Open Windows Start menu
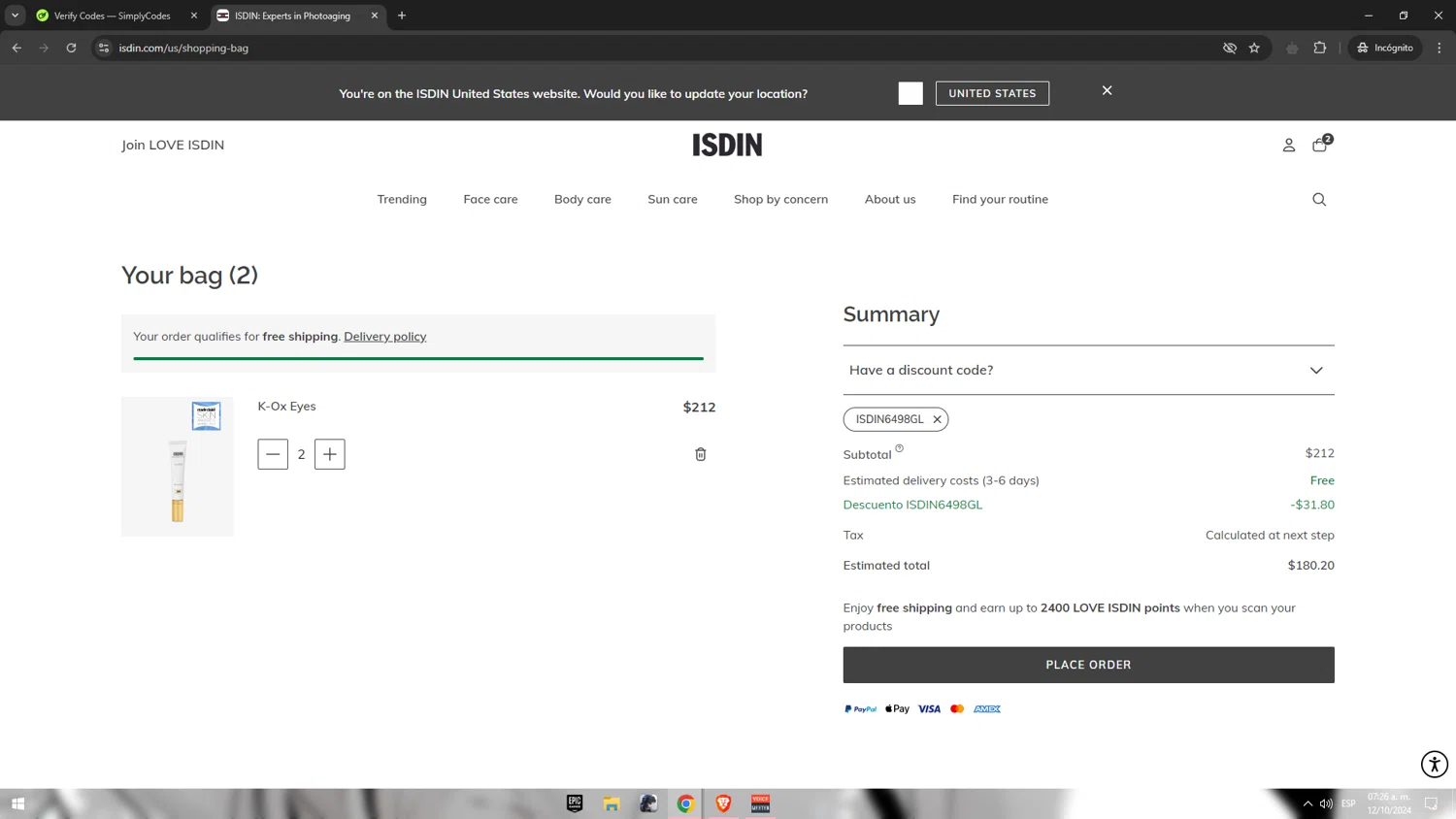The height and width of the screenshot is (819, 1456). [x=17, y=803]
